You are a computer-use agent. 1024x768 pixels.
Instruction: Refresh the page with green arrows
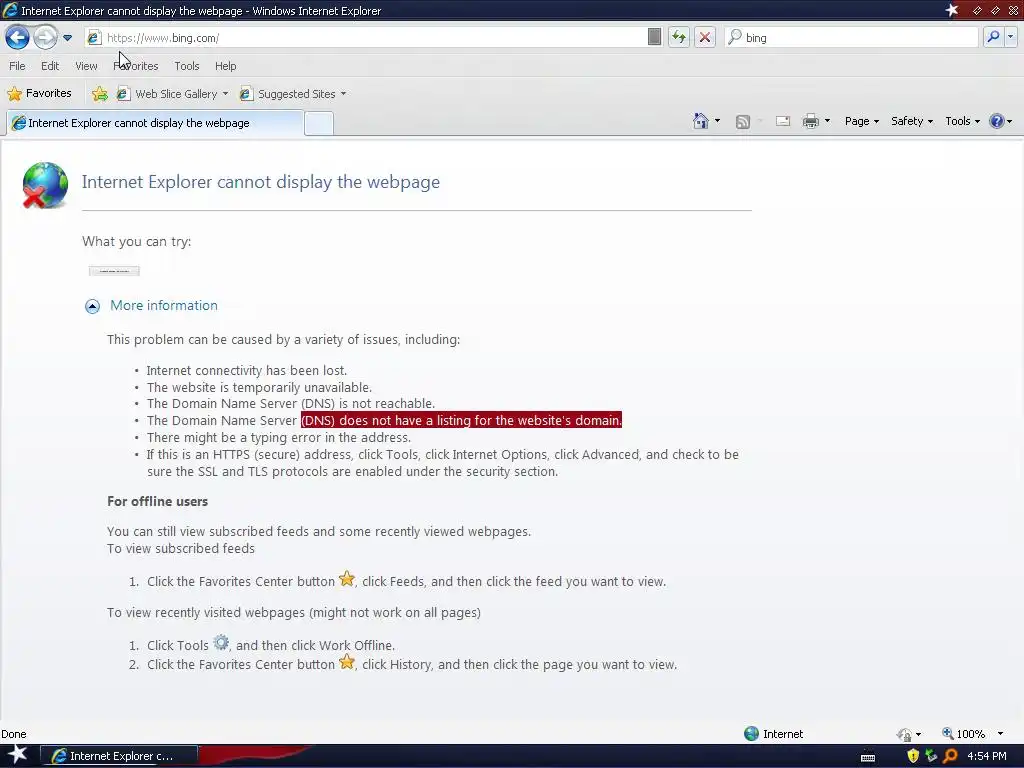[x=679, y=37]
